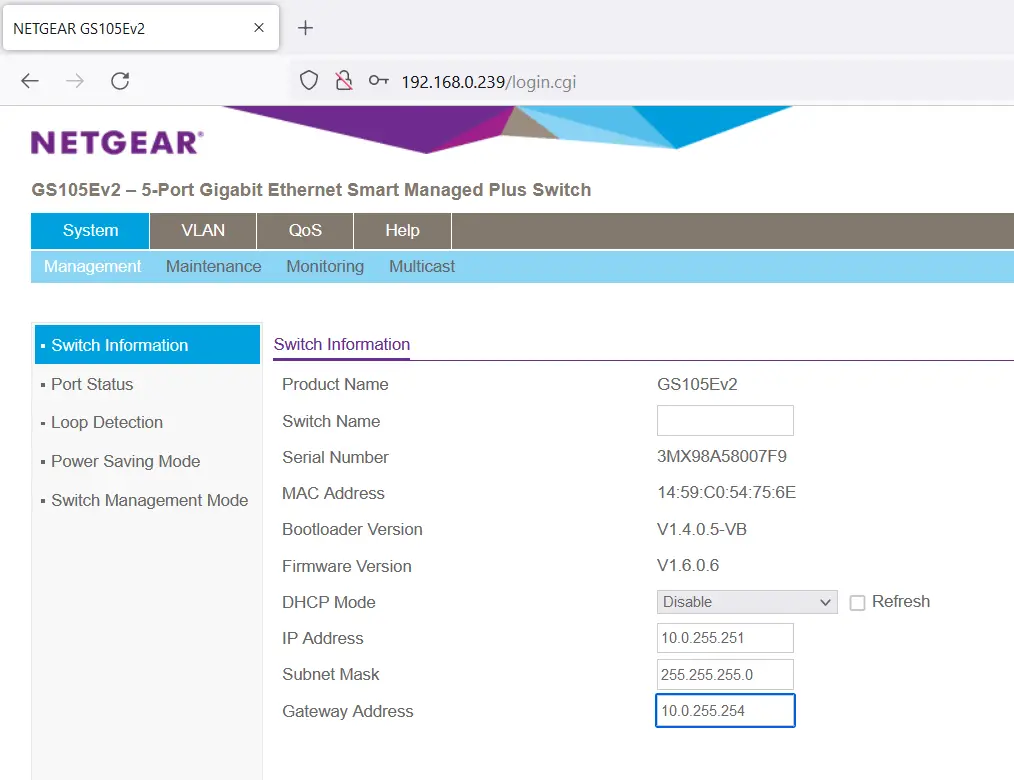The height and width of the screenshot is (780, 1014).
Task: Click the address bar URL 192.168.0.239/login.cgi
Action: (x=488, y=82)
